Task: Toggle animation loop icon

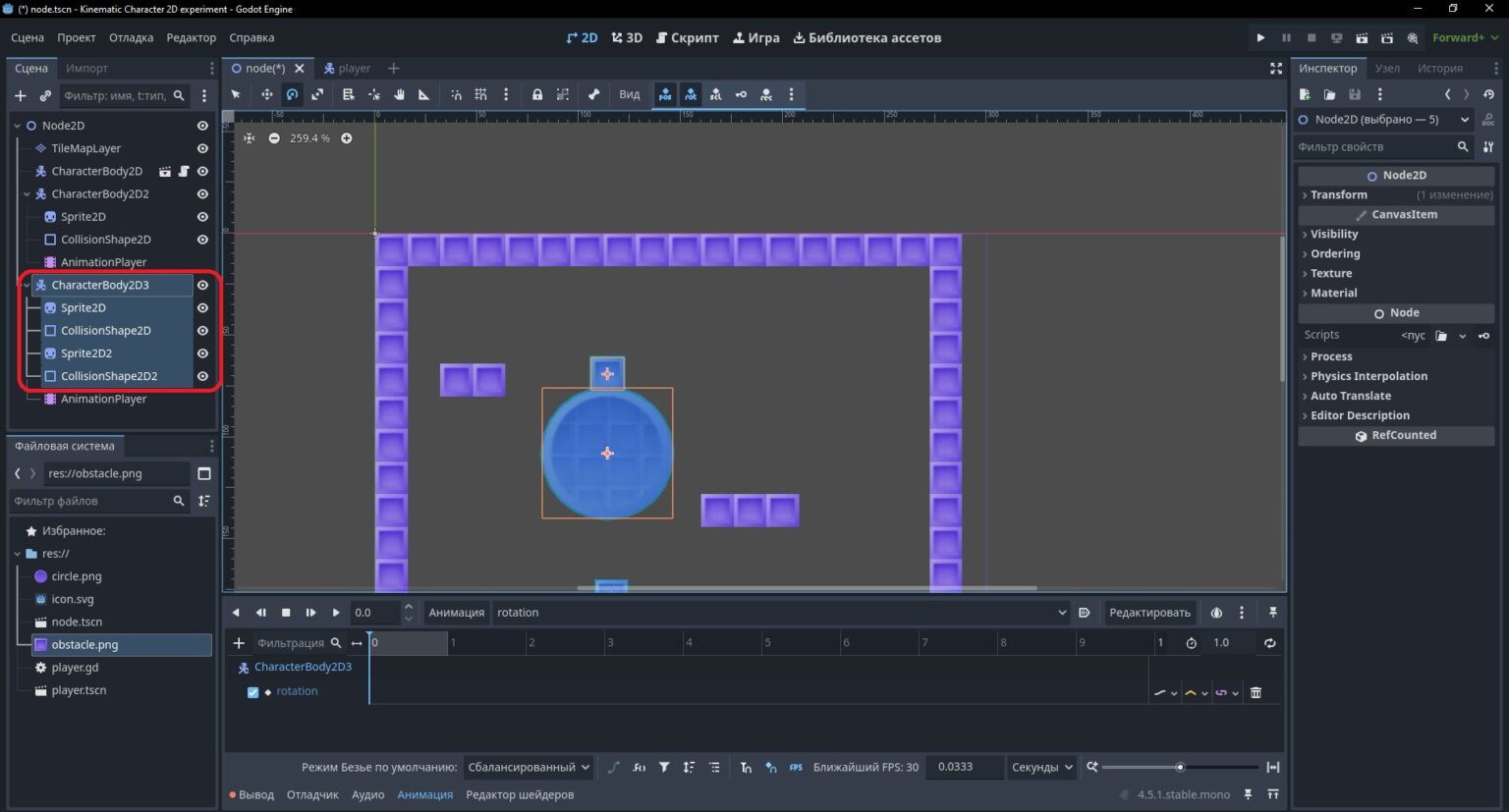Action: point(1270,643)
